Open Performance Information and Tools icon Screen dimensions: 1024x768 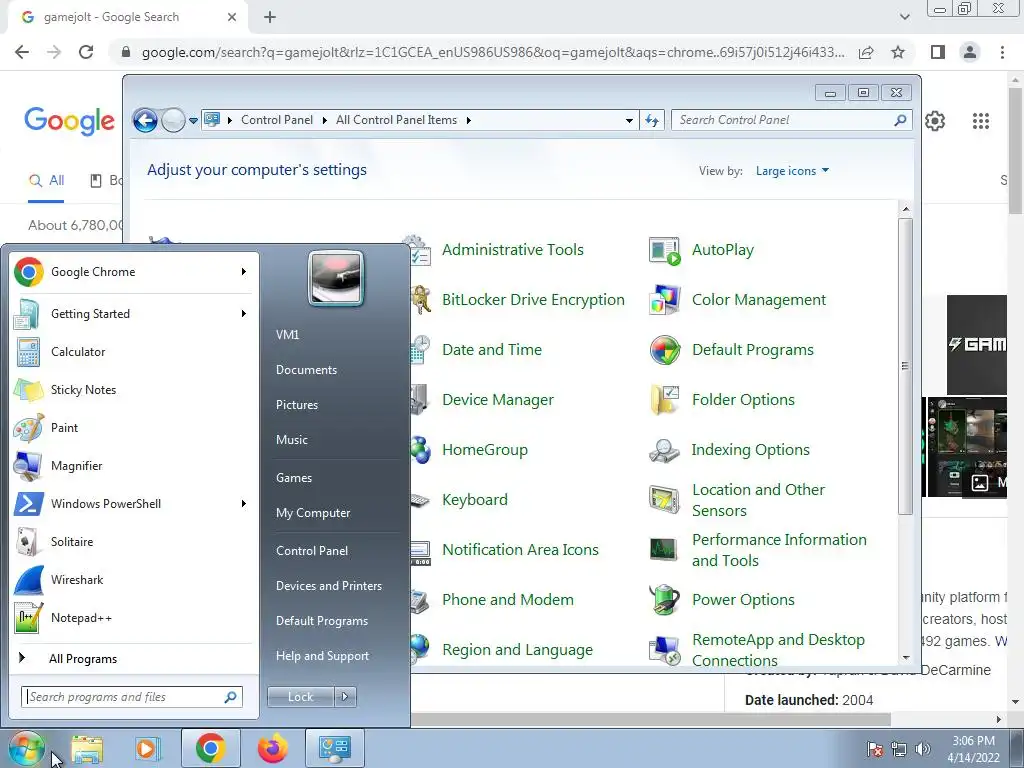tap(665, 550)
